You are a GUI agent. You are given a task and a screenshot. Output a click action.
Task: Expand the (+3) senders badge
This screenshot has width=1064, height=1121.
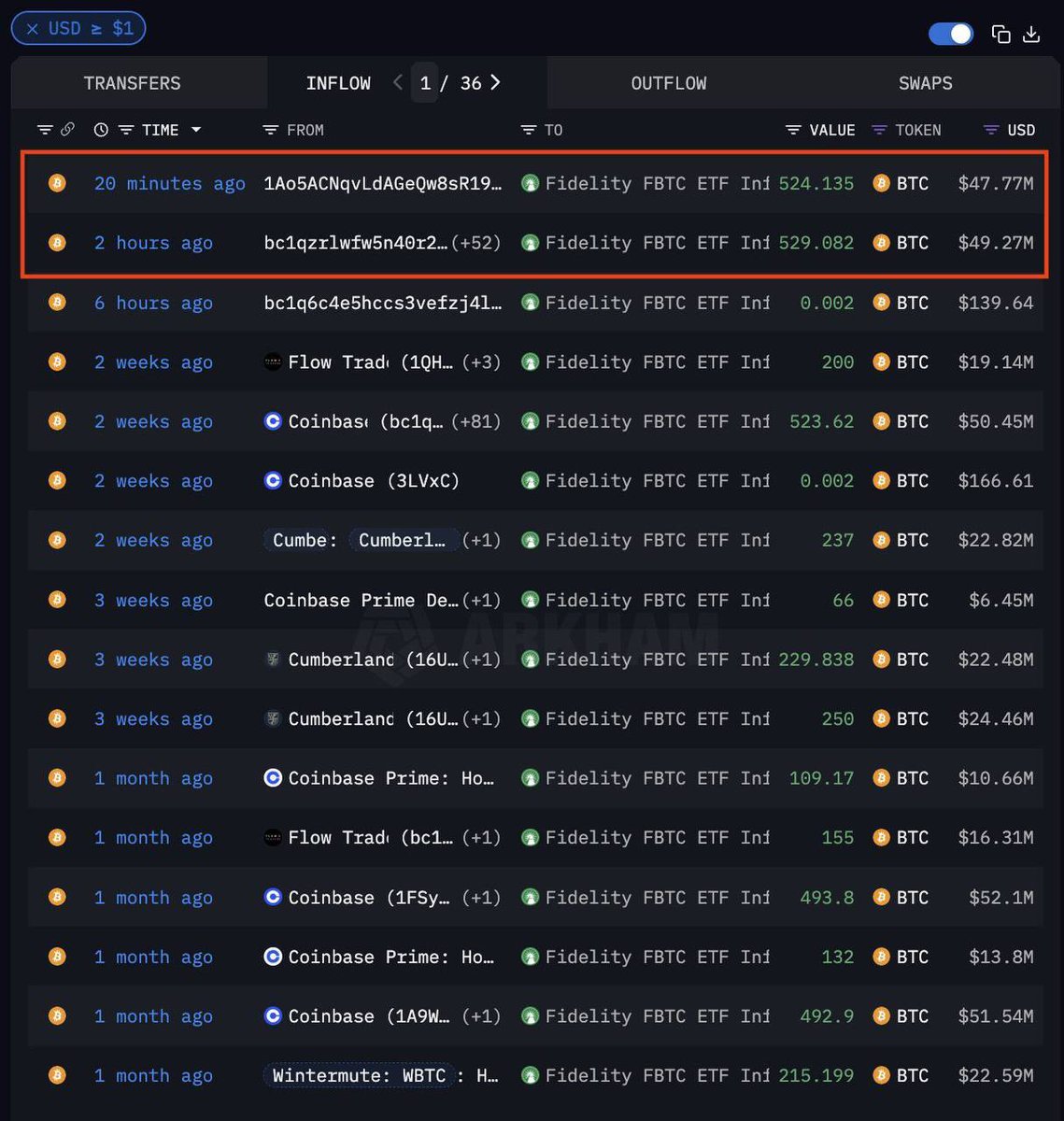pyautogui.click(x=481, y=362)
